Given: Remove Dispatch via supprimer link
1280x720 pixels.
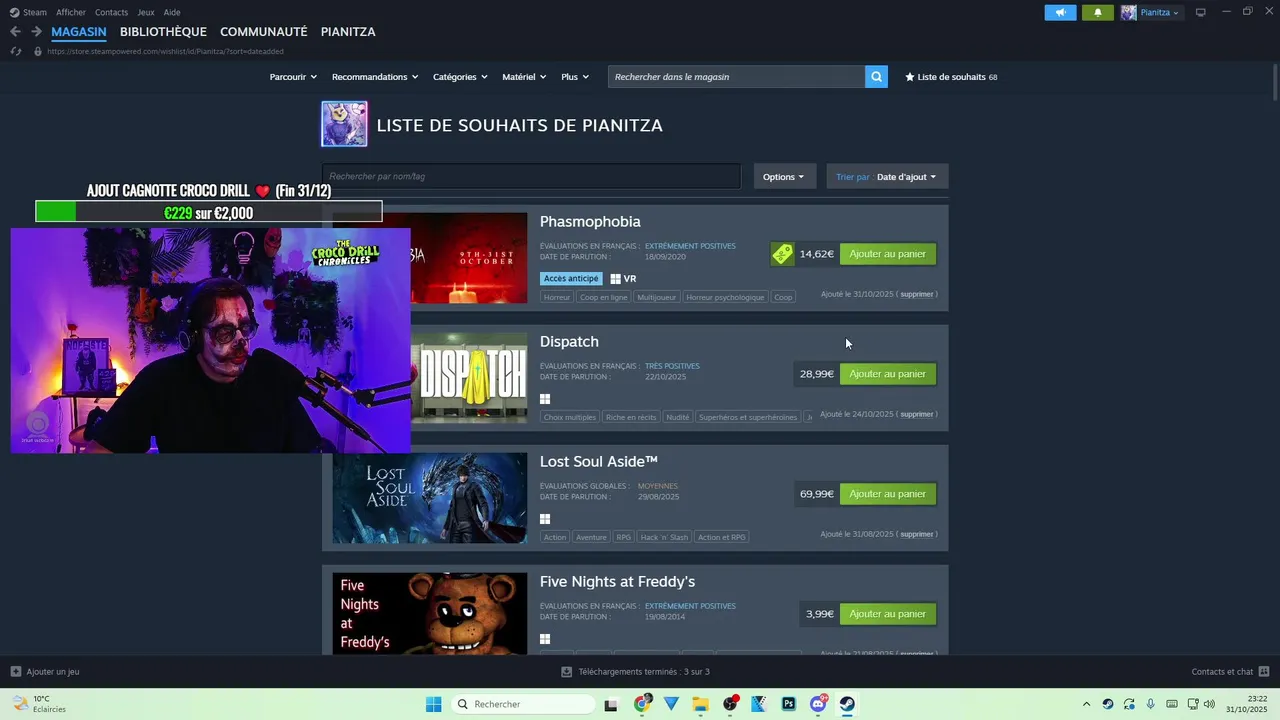Looking at the screenshot, I should tap(917, 414).
